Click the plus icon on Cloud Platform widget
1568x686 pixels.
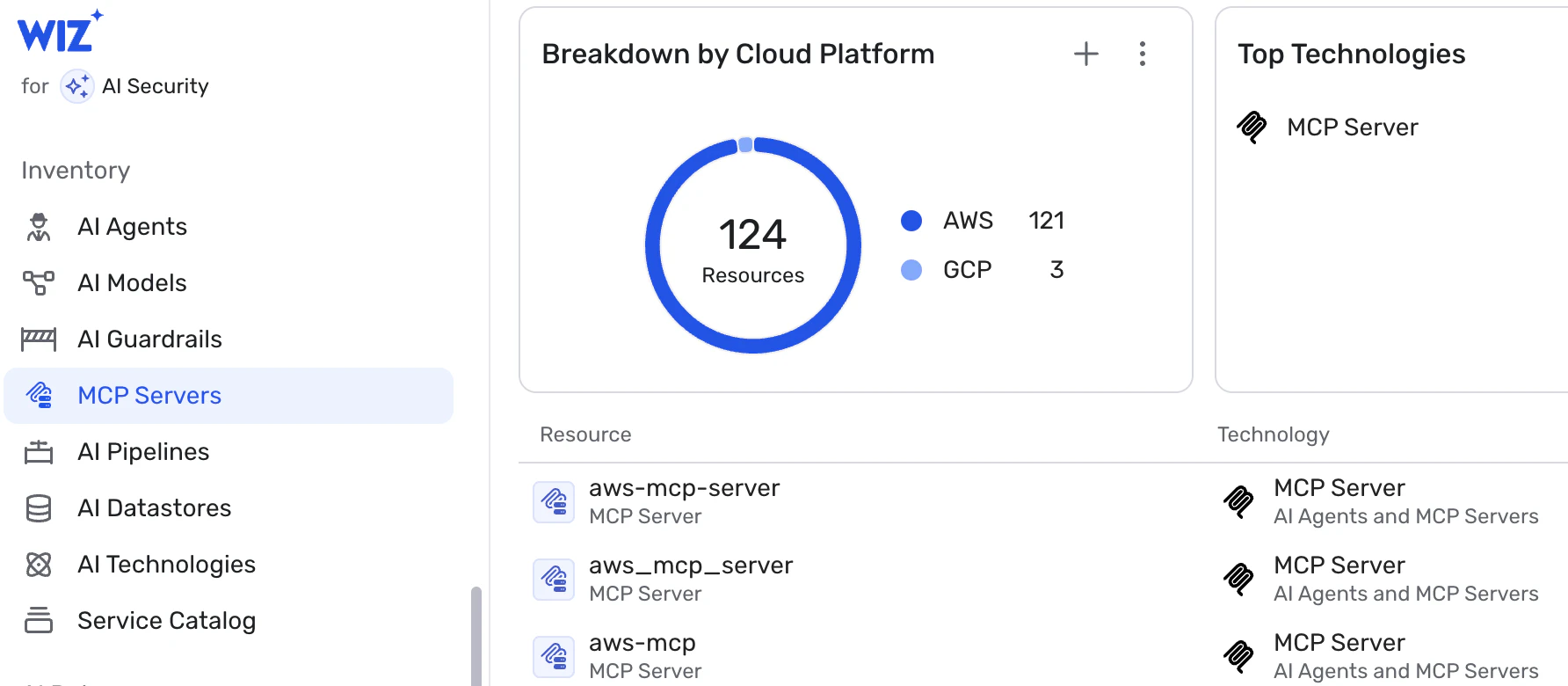[x=1086, y=54]
